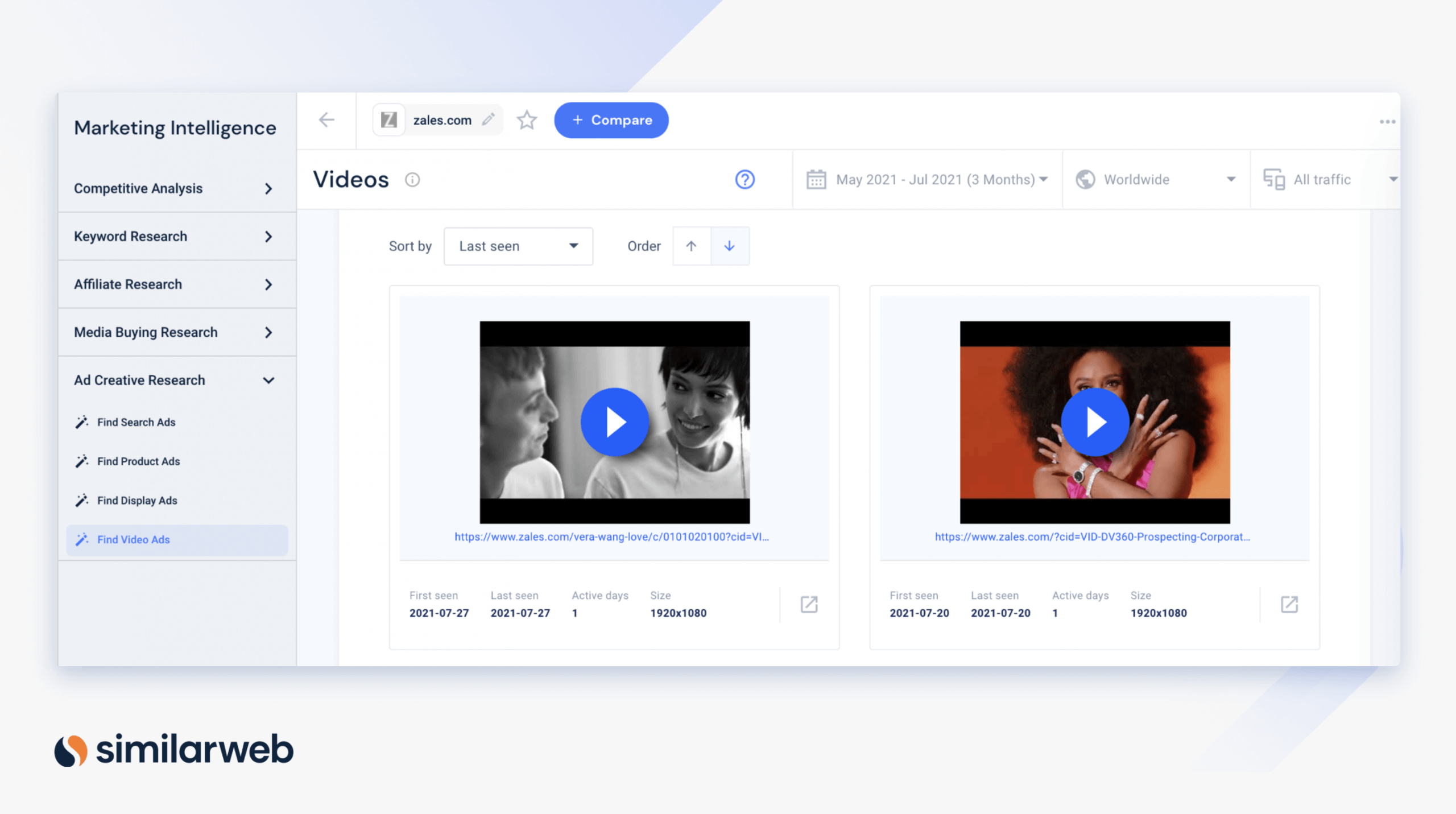
Task: Click the first video thumbnail to play
Action: (614, 421)
